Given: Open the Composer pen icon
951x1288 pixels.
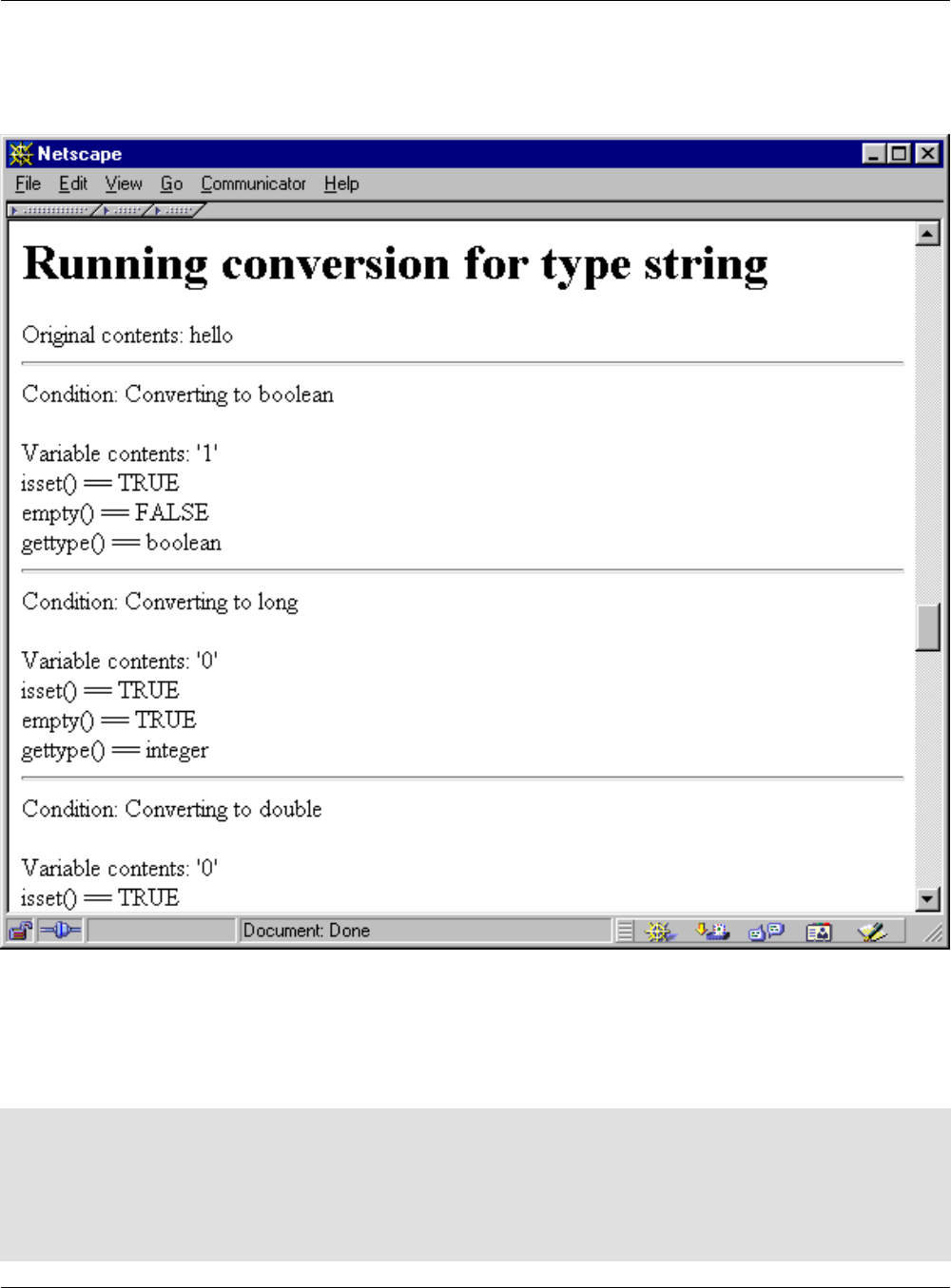Looking at the screenshot, I should [871, 932].
